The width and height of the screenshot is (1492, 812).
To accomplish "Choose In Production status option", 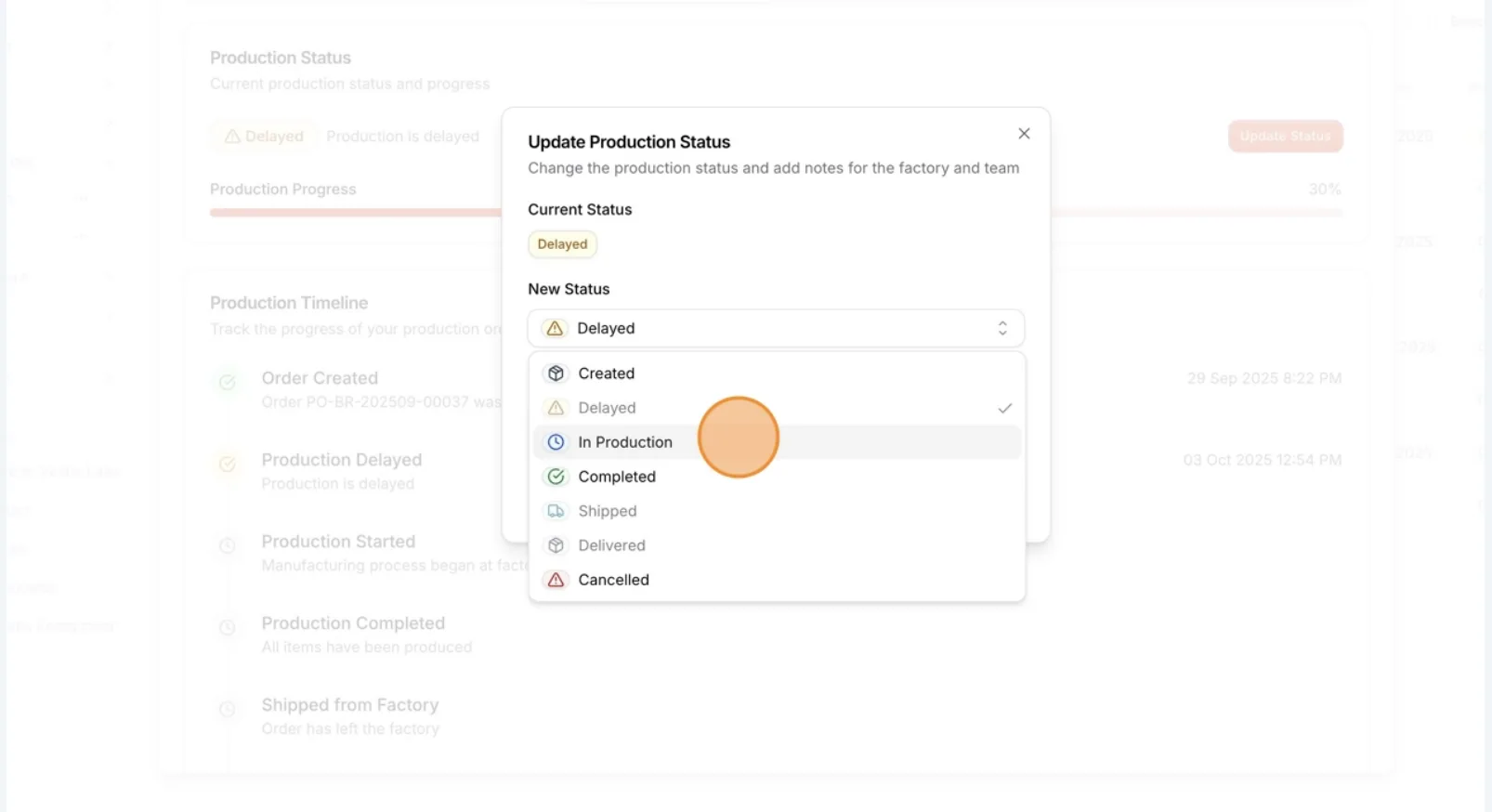I will pyautogui.click(x=777, y=442).
